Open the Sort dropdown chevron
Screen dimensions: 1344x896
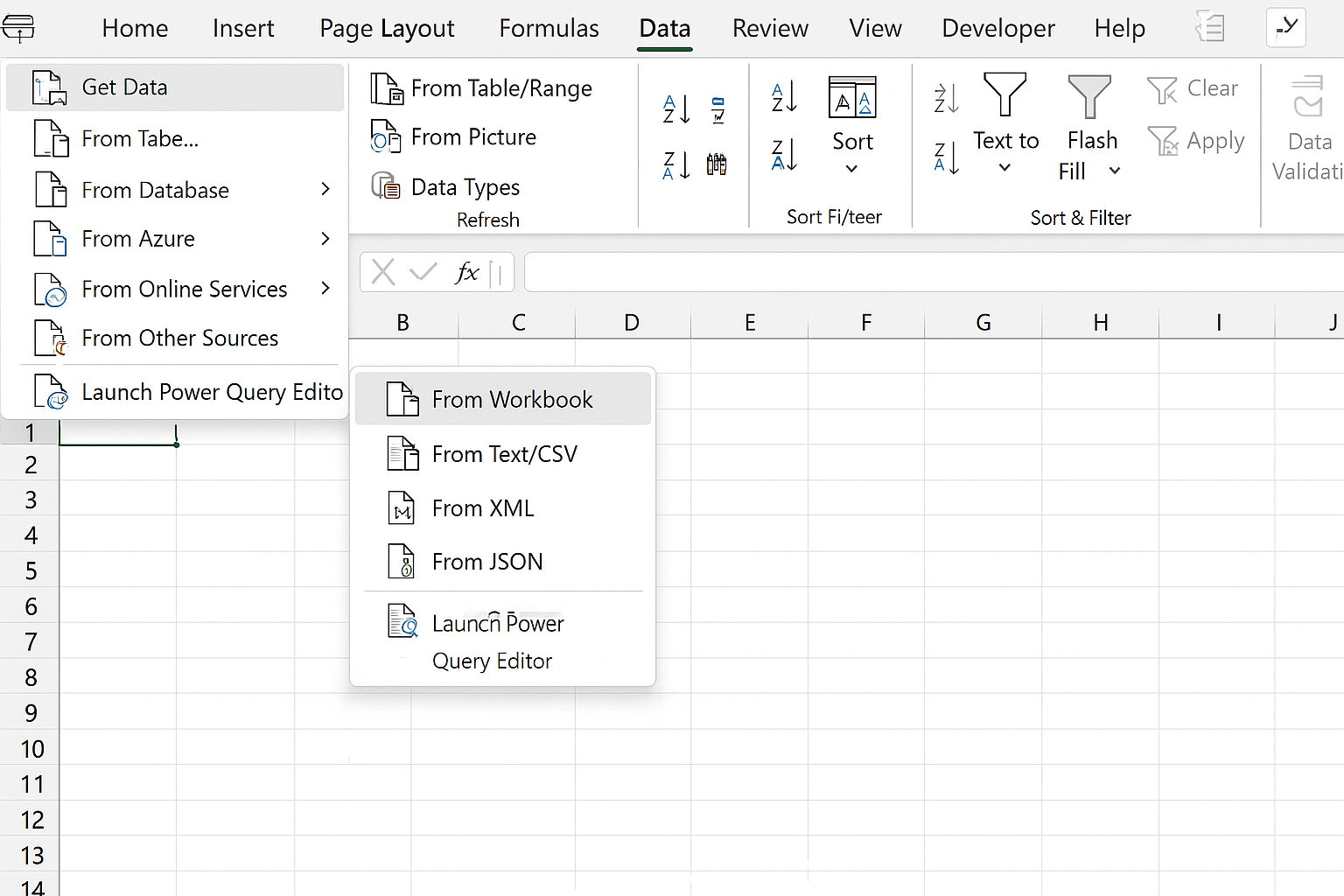pos(851,169)
